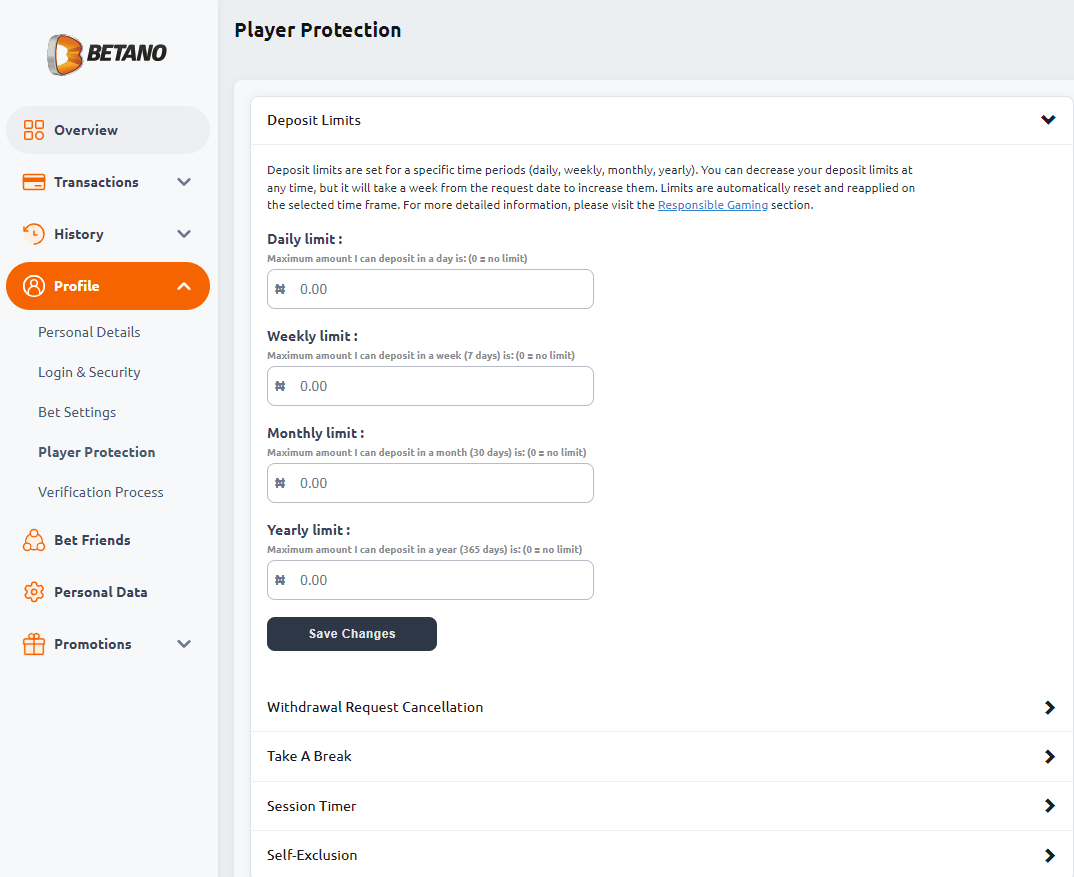The height and width of the screenshot is (877, 1074).
Task: Expand the Take A Break arrow
Action: (x=1049, y=756)
